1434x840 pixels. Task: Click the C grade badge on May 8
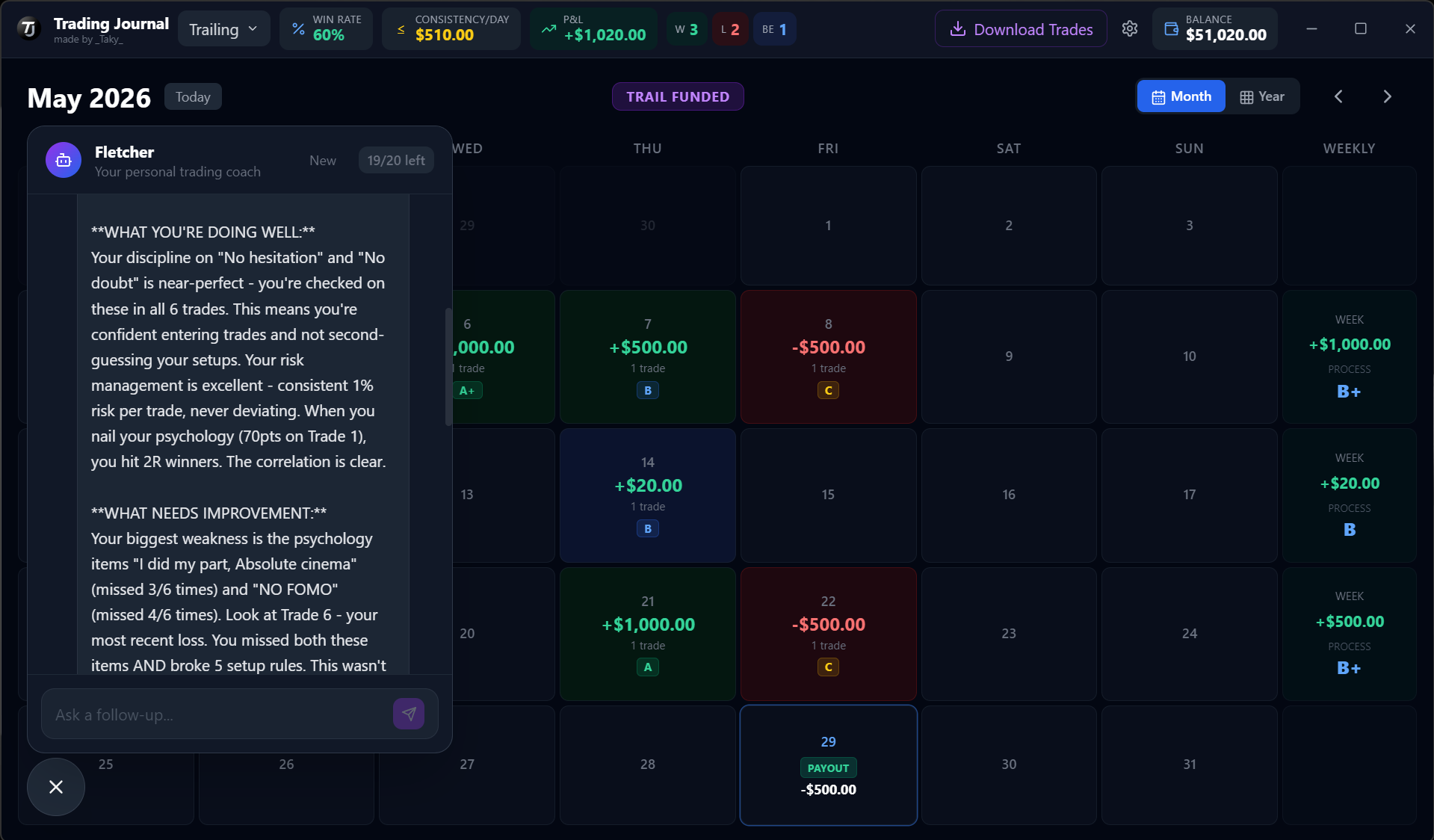[x=828, y=390]
